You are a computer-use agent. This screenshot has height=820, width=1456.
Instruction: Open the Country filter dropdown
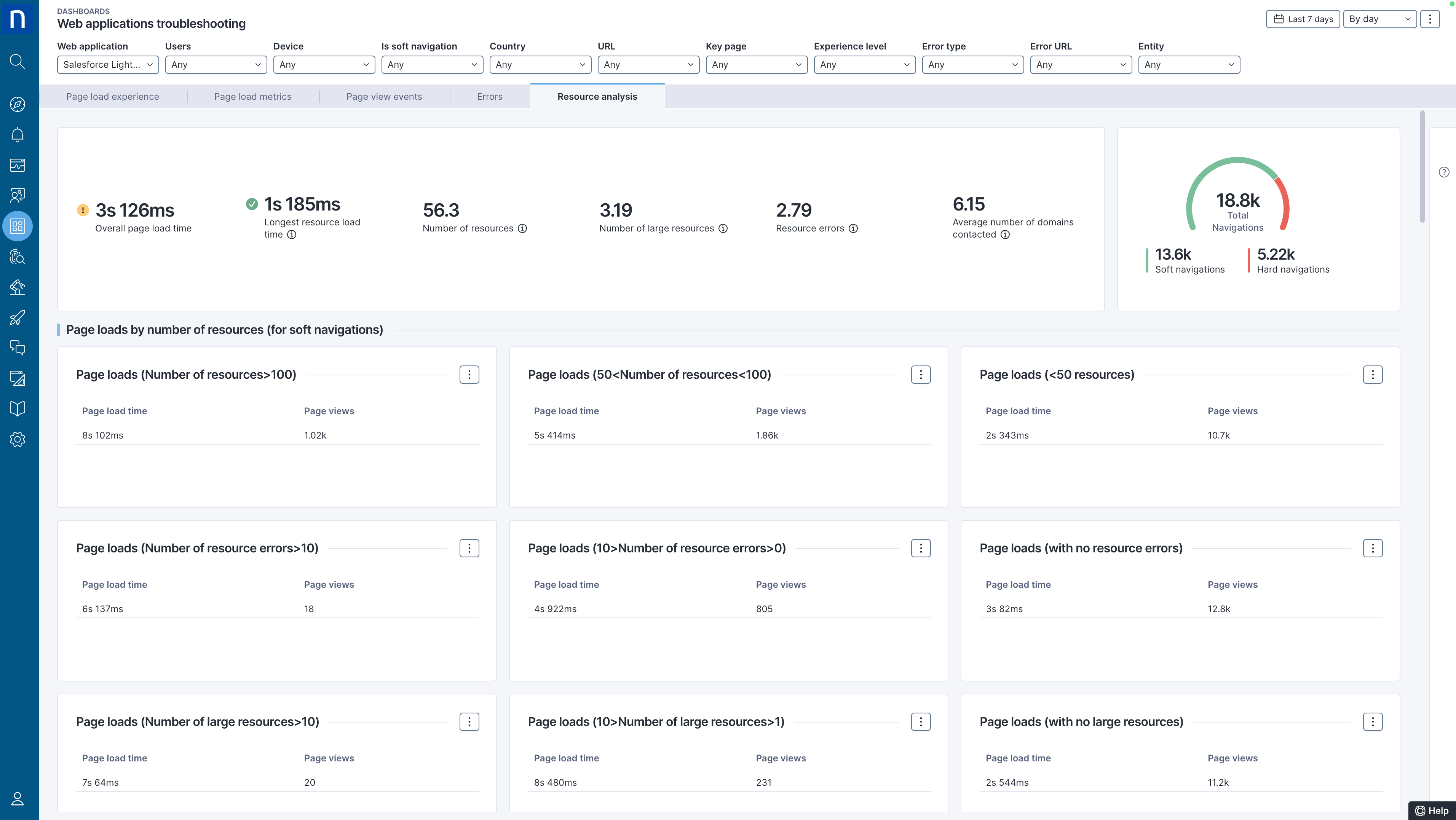coord(540,64)
